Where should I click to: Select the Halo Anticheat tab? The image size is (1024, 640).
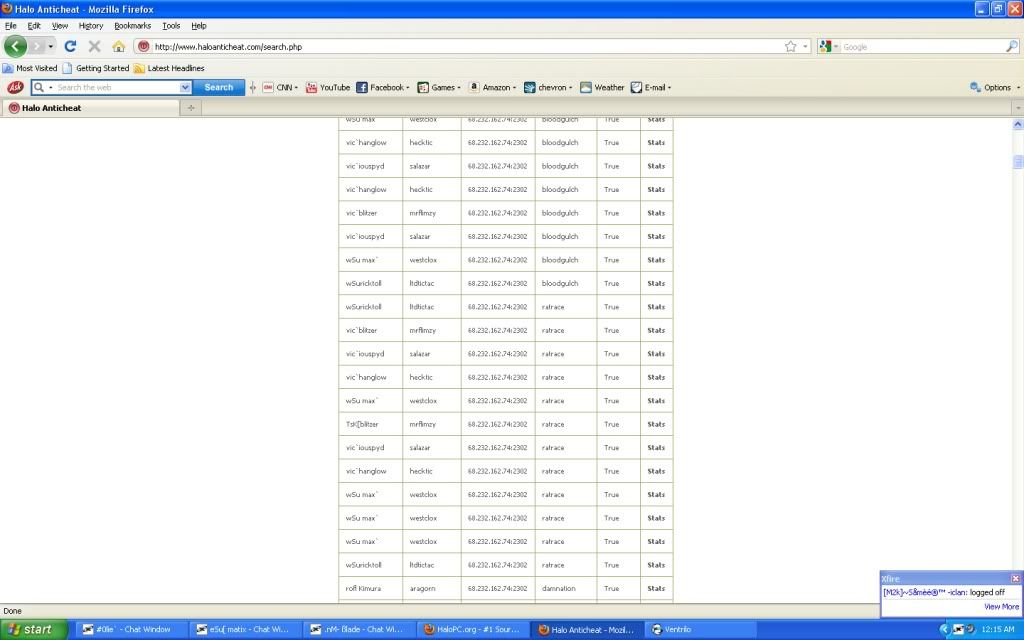52,107
